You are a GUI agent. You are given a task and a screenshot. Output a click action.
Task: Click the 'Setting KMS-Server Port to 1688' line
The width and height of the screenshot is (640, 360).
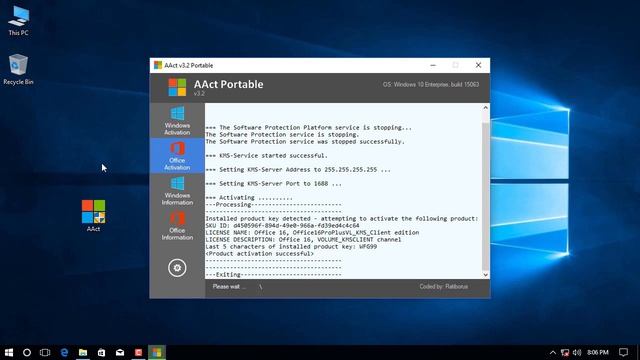pyautogui.click(x=273, y=184)
